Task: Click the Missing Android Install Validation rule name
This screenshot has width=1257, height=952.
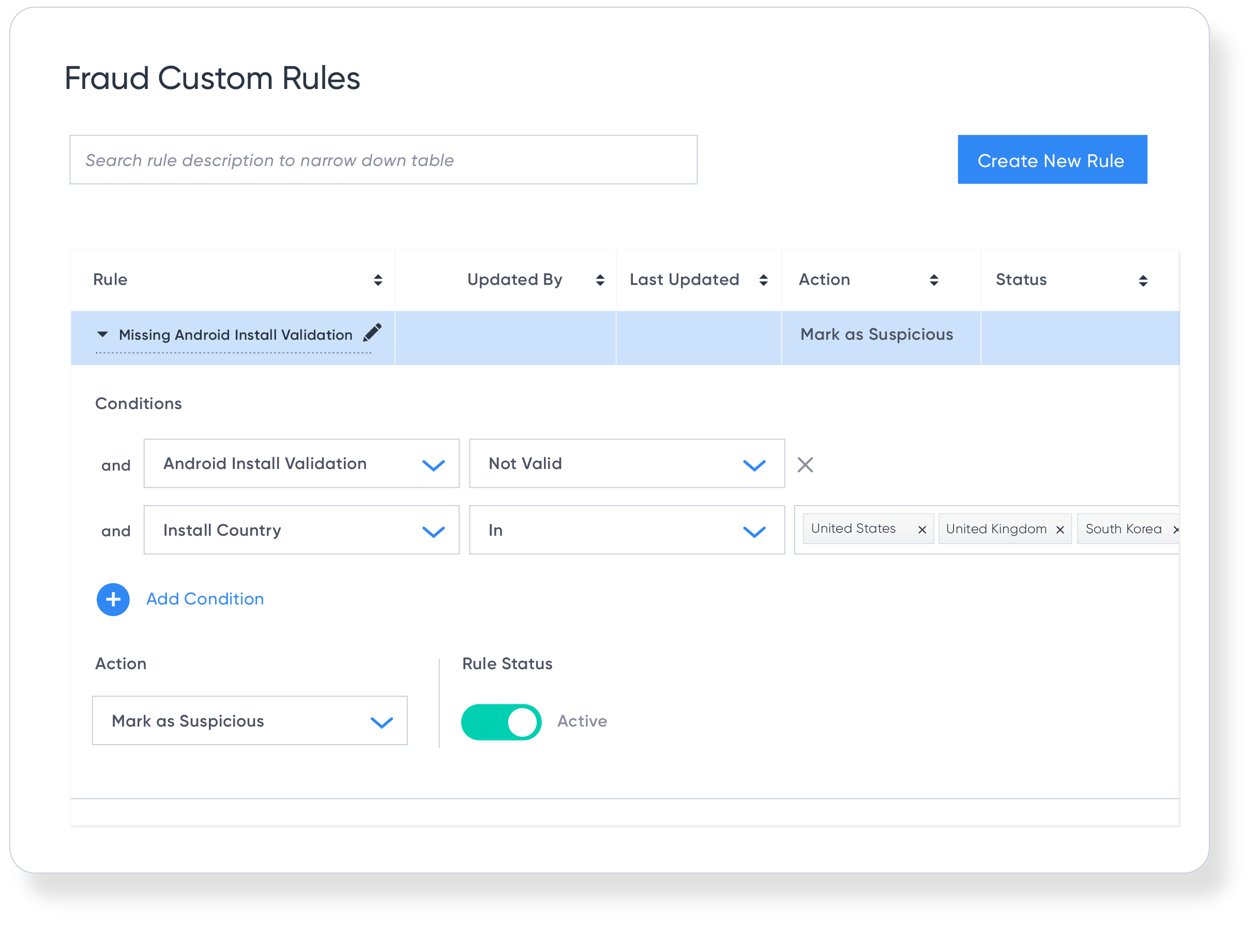Action: point(235,335)
